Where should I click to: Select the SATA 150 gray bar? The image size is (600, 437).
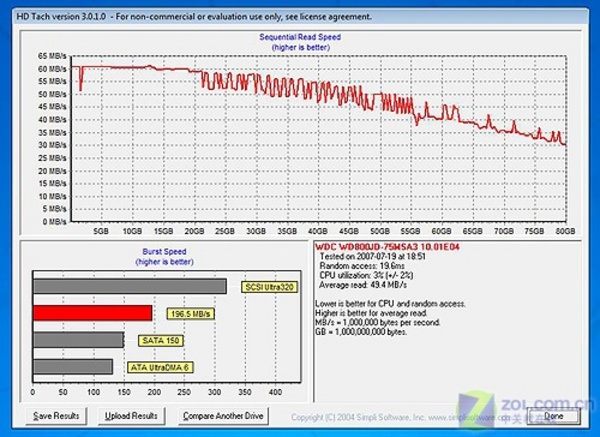[78, 340]
